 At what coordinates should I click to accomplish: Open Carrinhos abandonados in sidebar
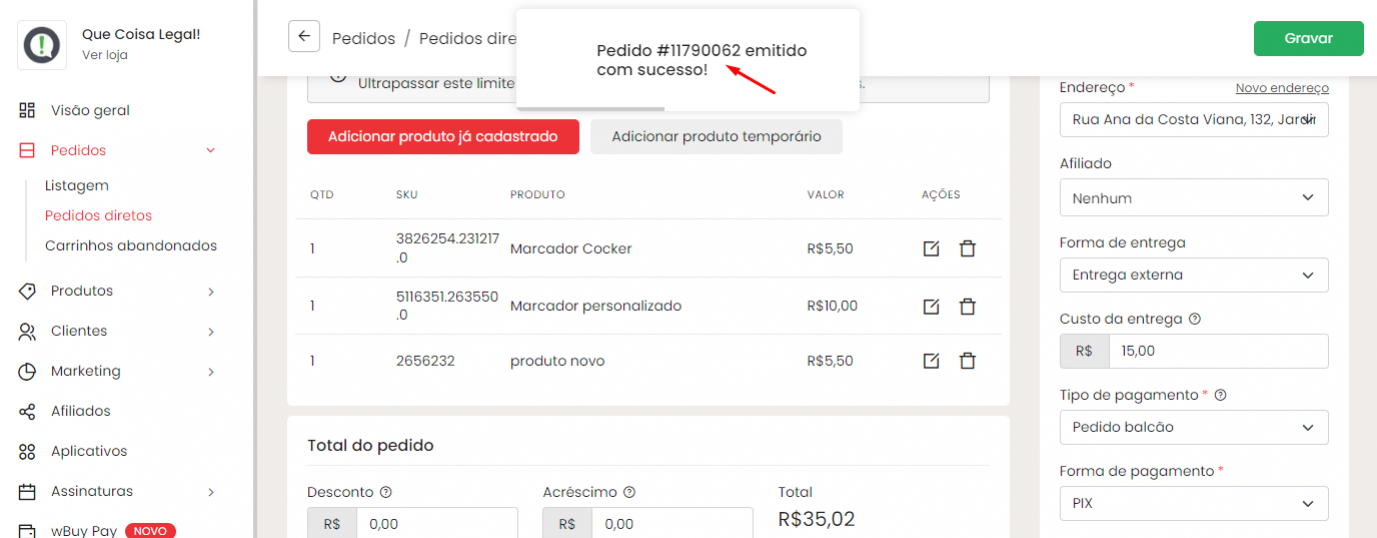click(130, 246)
